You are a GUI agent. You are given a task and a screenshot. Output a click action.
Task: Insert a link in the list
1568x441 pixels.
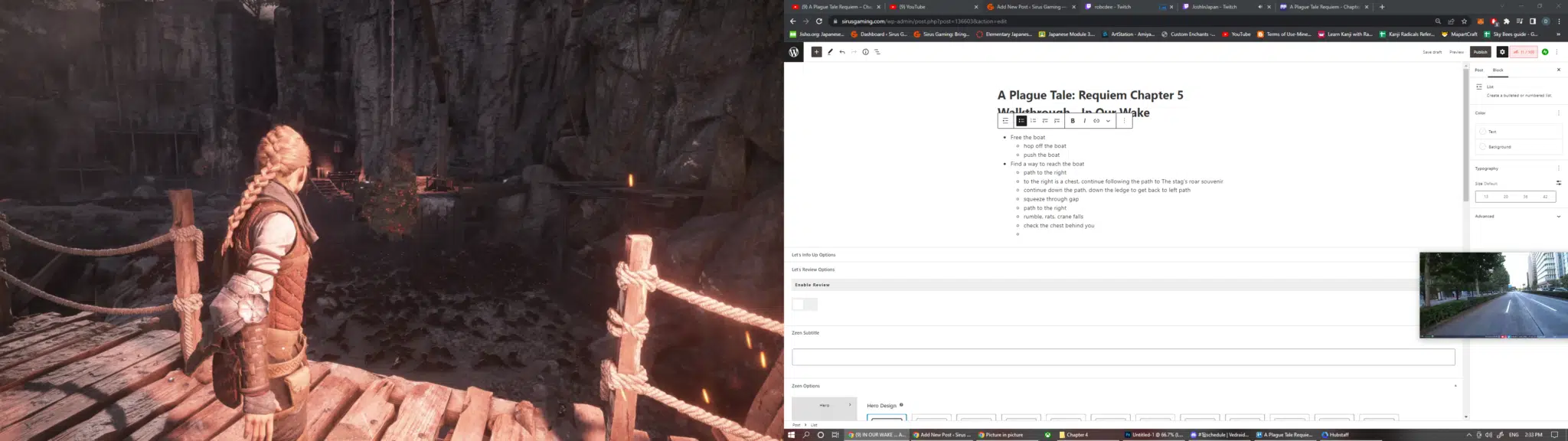pyautogui.click(x=1096, y=121)
